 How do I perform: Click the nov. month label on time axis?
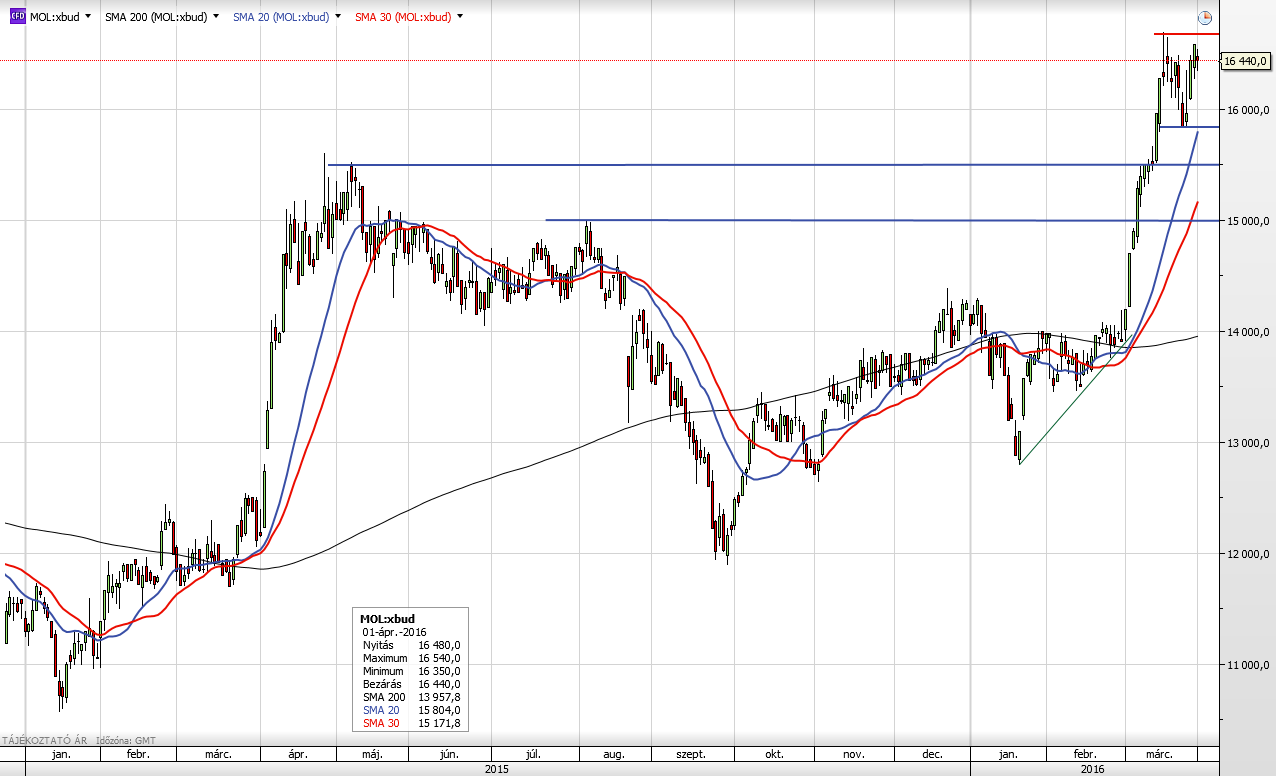(x=853, y=755)
